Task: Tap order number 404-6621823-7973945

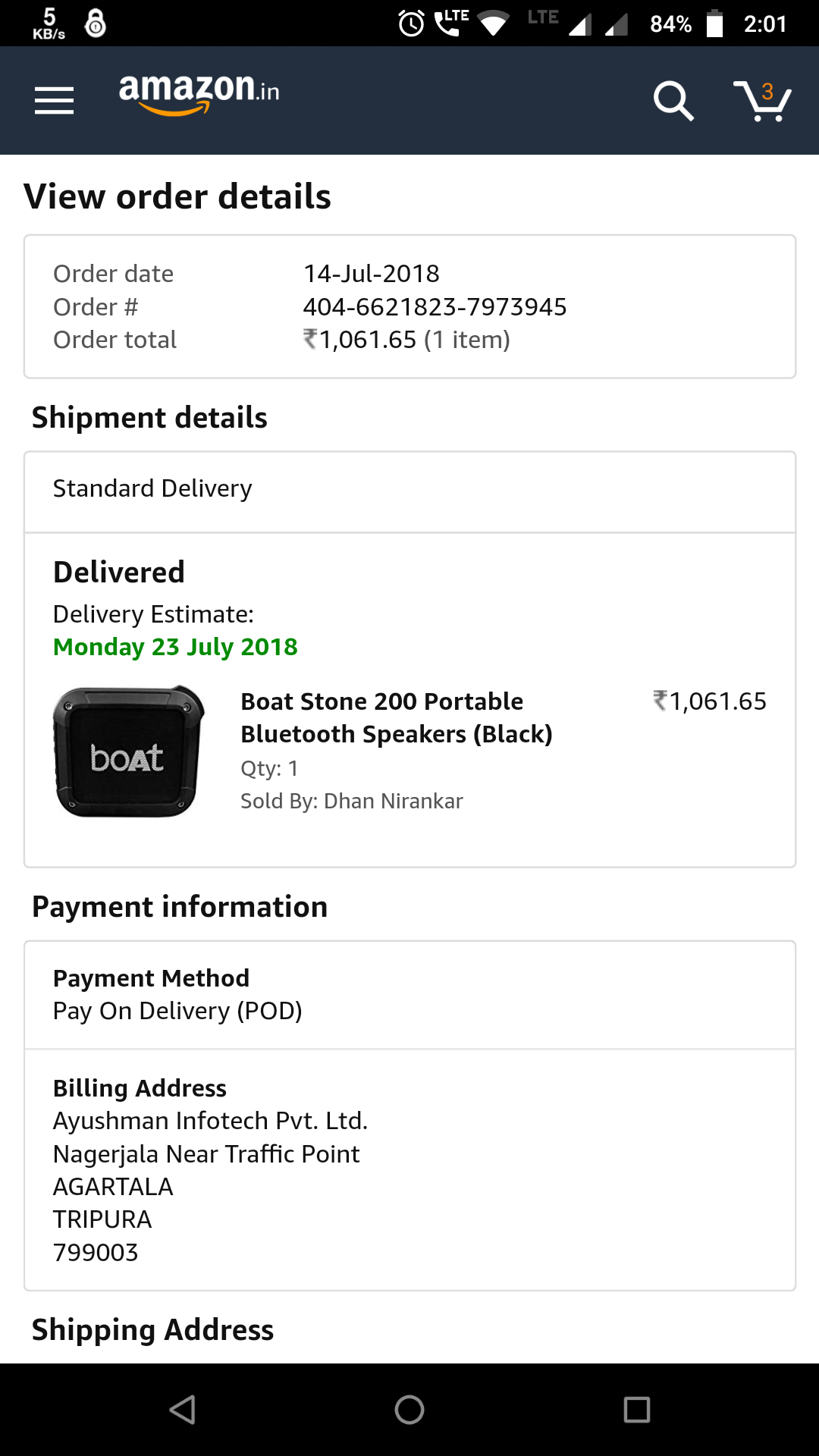Action: [x=435, y=307]
